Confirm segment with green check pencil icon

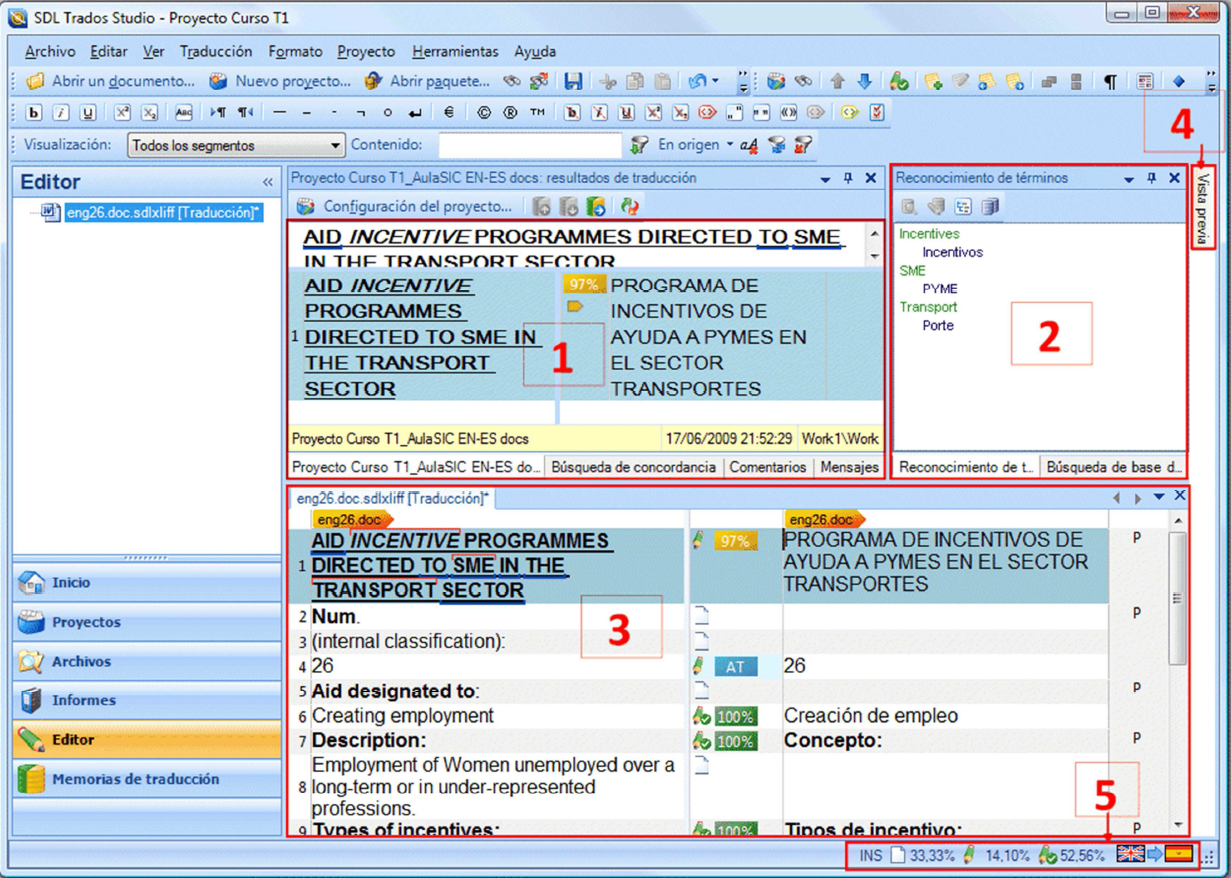tap(899, 81)
